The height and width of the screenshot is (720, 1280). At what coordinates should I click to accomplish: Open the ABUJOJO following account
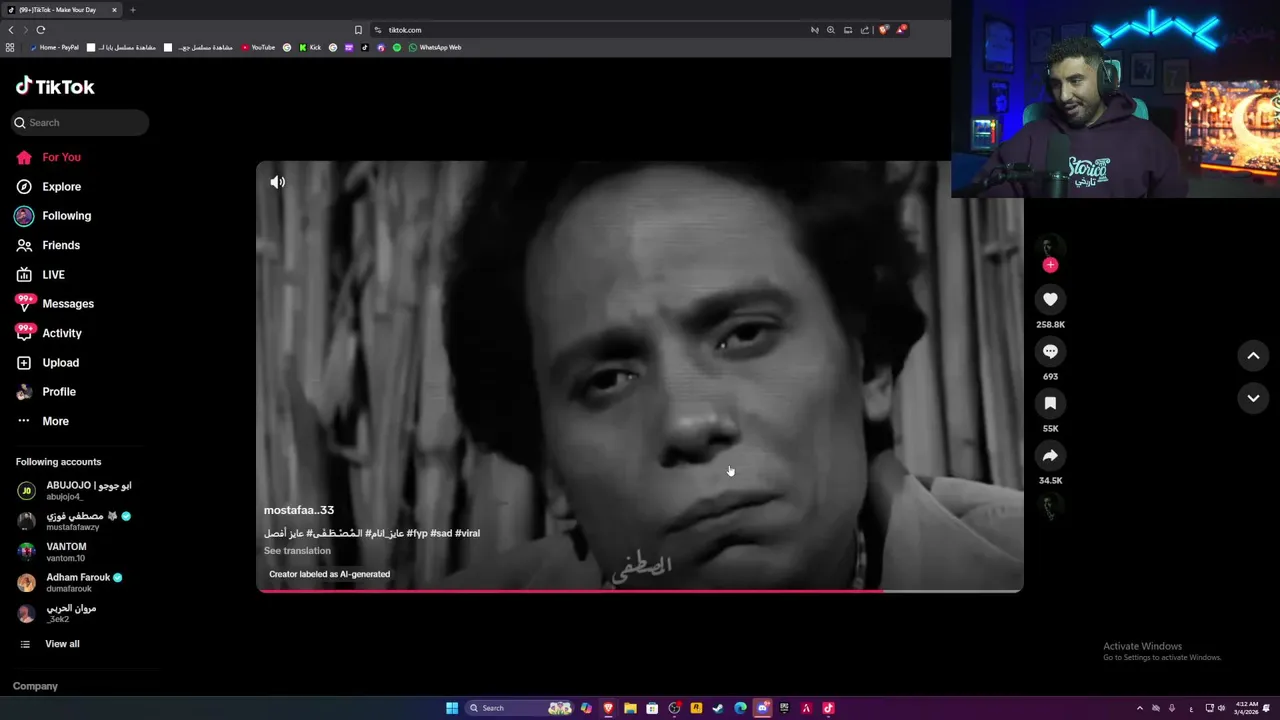pos(75,490)
